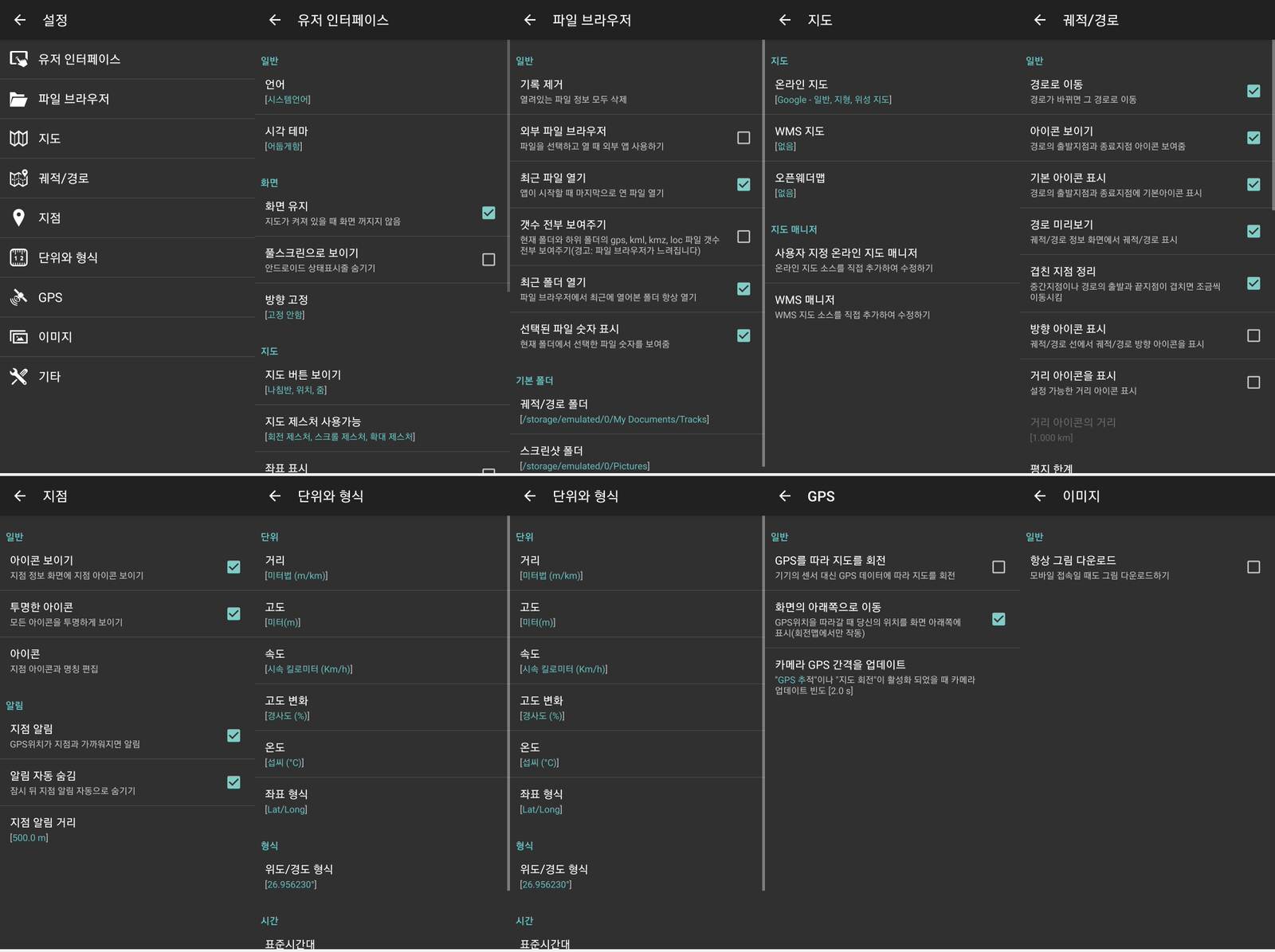Image resolution: width=1275 pixels, height=952 pixels.
Task: Select 유저 인터페이스 menu entry
Action: 127,59
